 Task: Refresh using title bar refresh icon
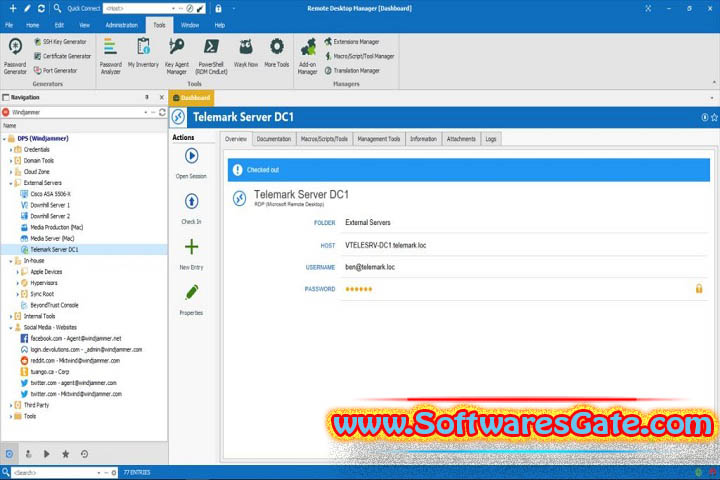[41, 8]
